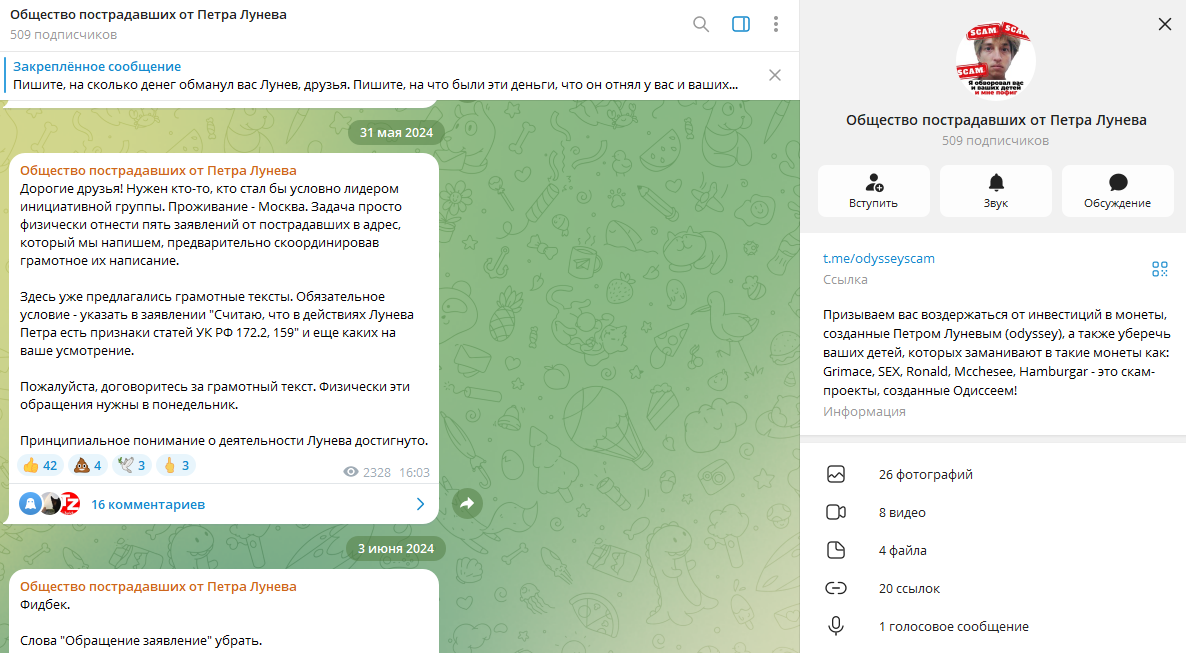Dismiss the pinned message bar
This screenshot has width=1186, height=653.
click(775, 75)
